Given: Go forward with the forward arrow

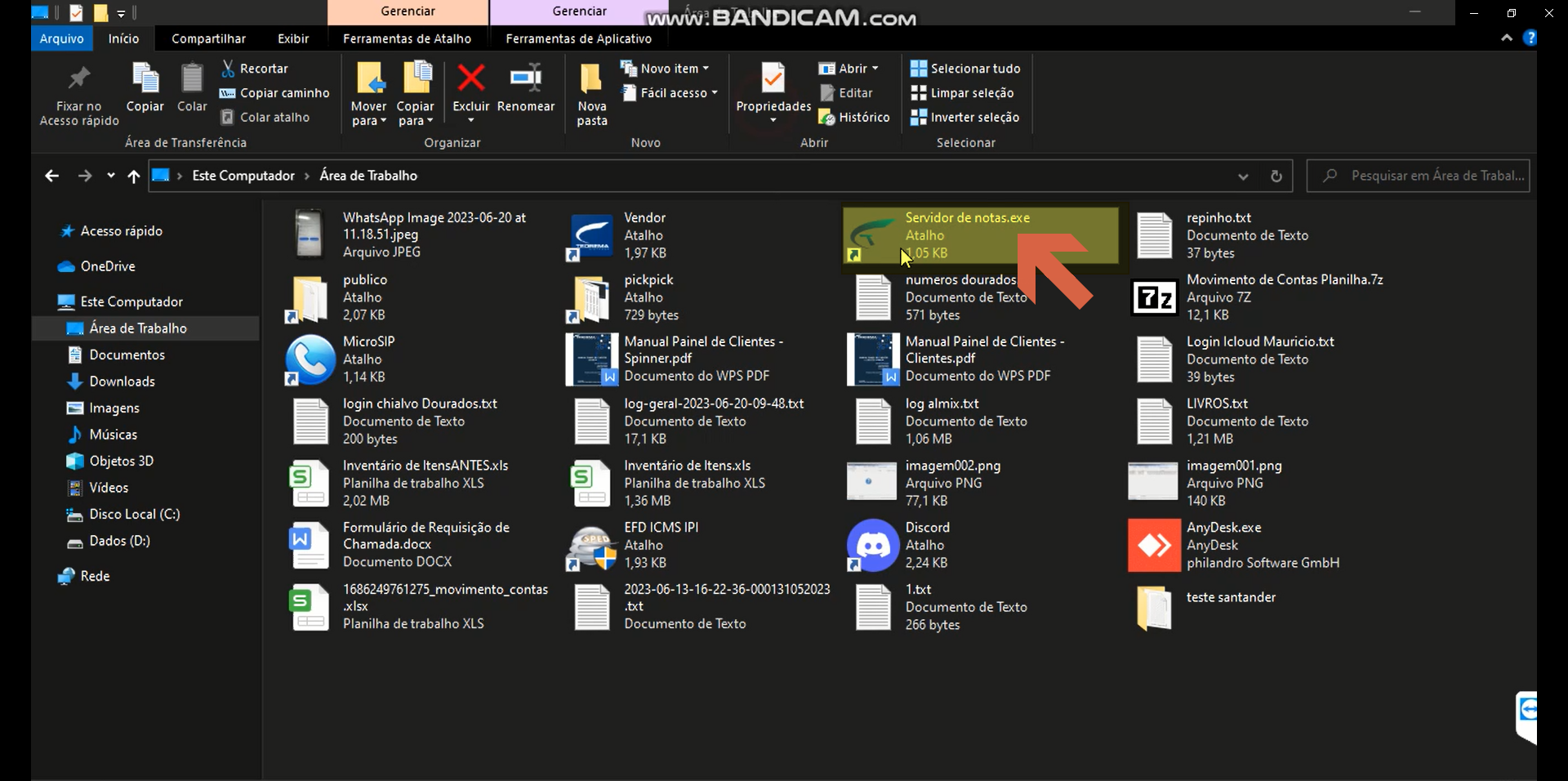Looking at the screenshot, I should [x=84, y=176].
